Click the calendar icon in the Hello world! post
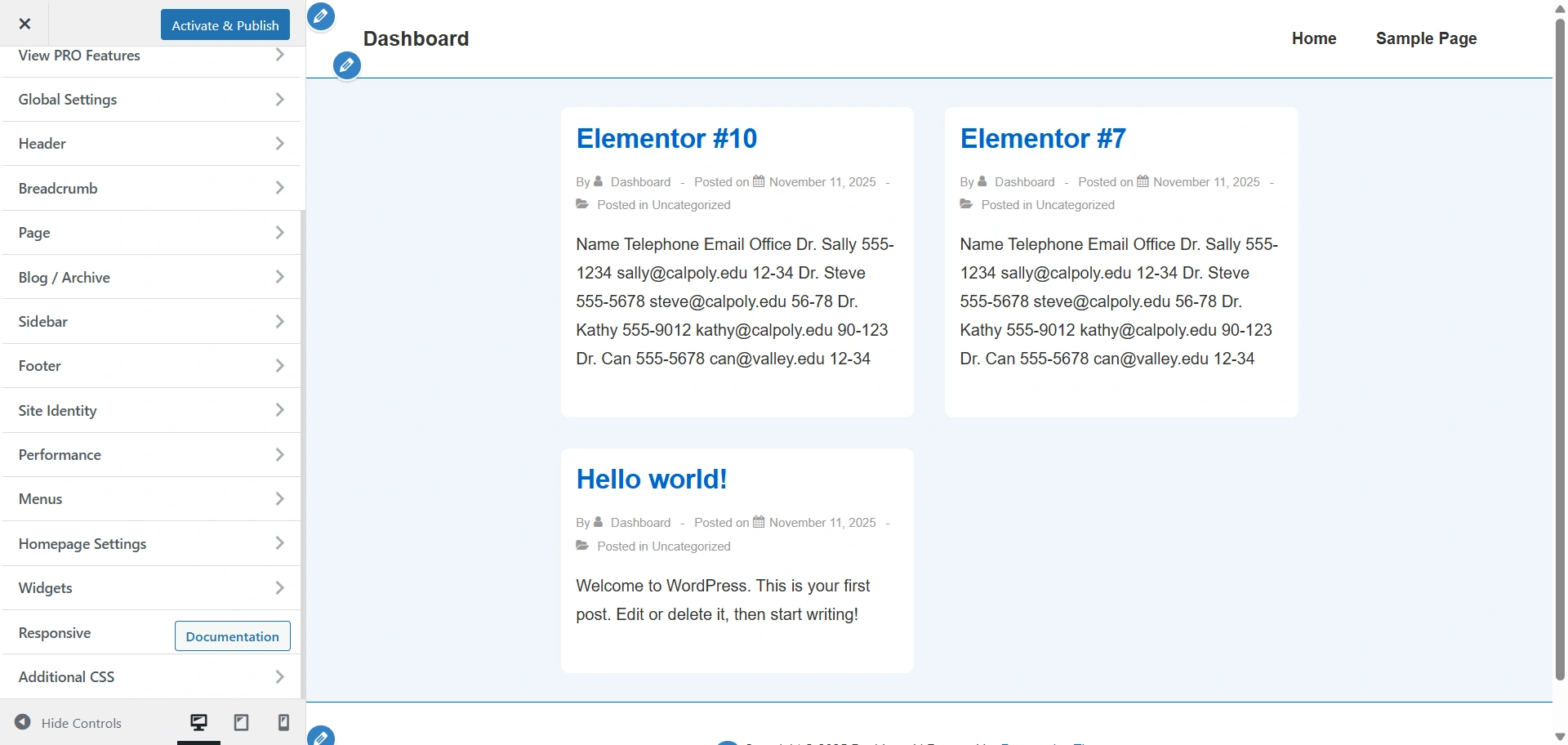This screenshot has width=1568, height=745. [759, 522]
